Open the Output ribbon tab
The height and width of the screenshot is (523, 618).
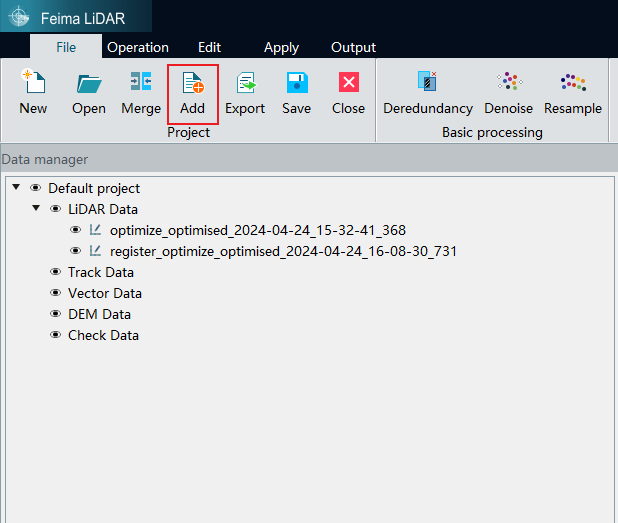(x=353, y=47)
